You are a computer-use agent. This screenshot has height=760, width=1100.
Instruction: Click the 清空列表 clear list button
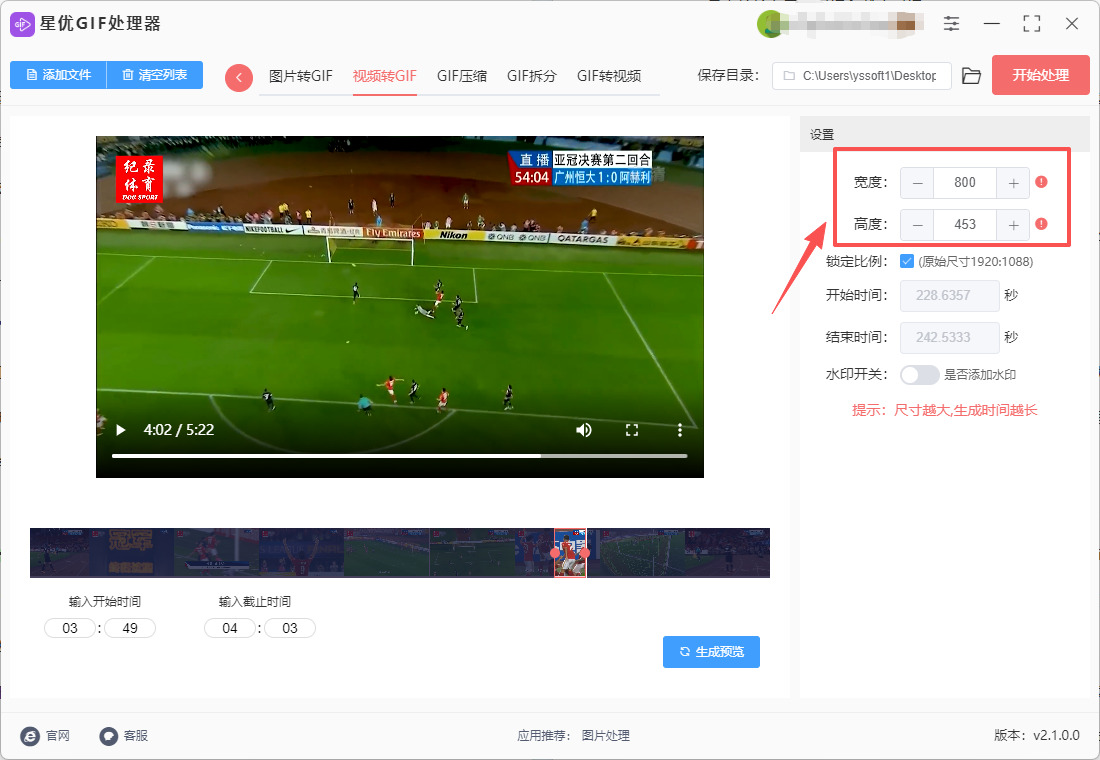coord(154,75)
